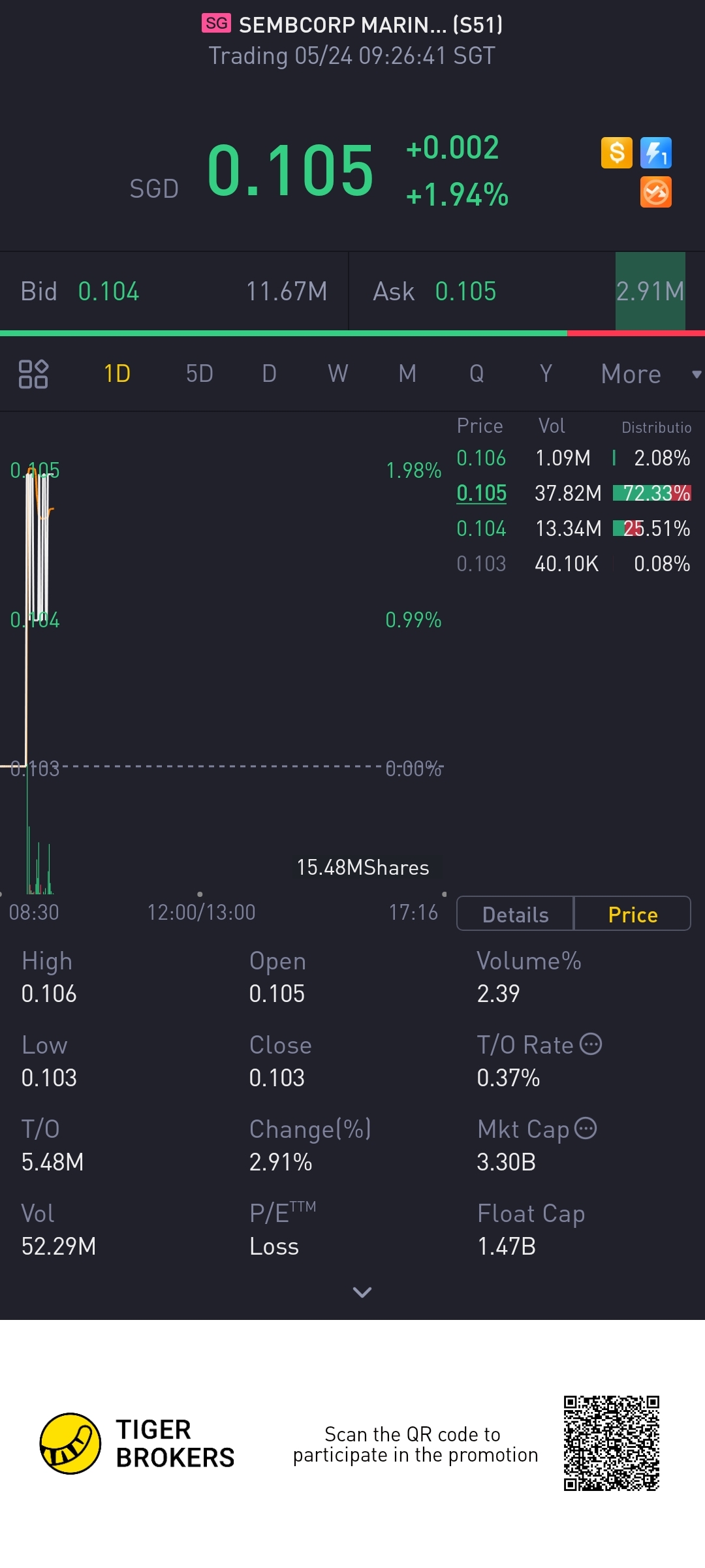
Task: Tap the 25.51% distribution bar
Action: coord(651,529)
